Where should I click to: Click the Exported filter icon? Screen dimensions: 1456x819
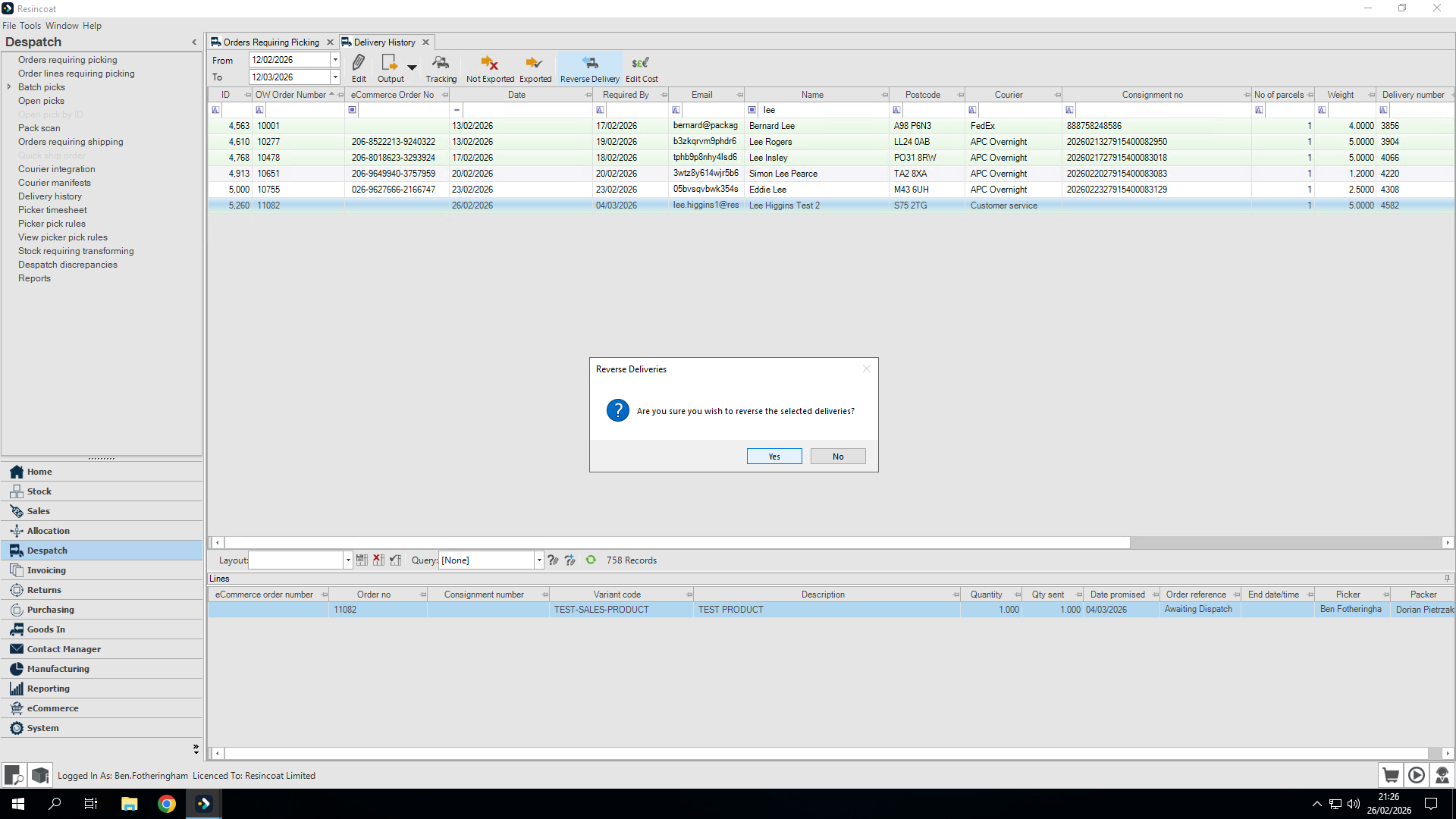pyautogui.click(x=535, y=63)
